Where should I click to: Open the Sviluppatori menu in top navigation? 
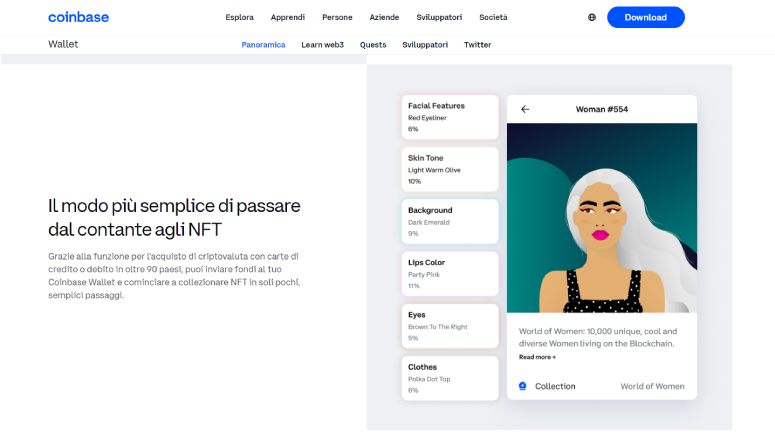[x=439, y=17]
